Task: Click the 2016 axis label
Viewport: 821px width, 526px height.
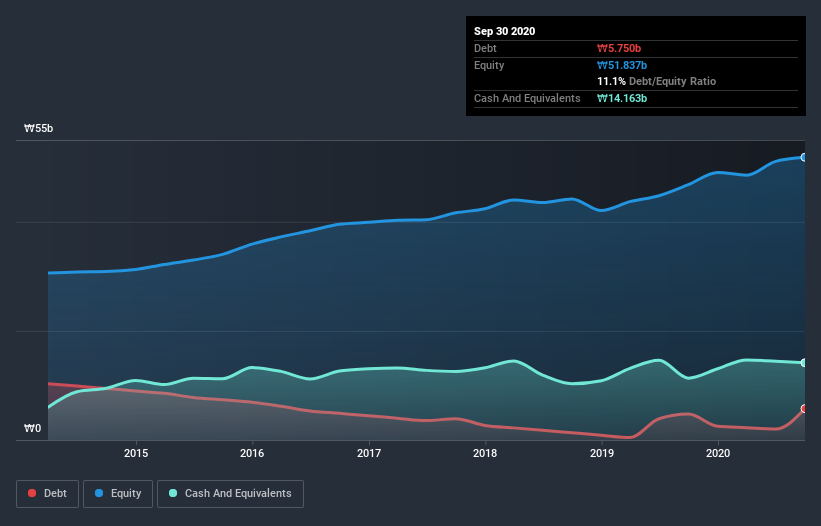Action: pyautogui.click(x=252, y=453)
